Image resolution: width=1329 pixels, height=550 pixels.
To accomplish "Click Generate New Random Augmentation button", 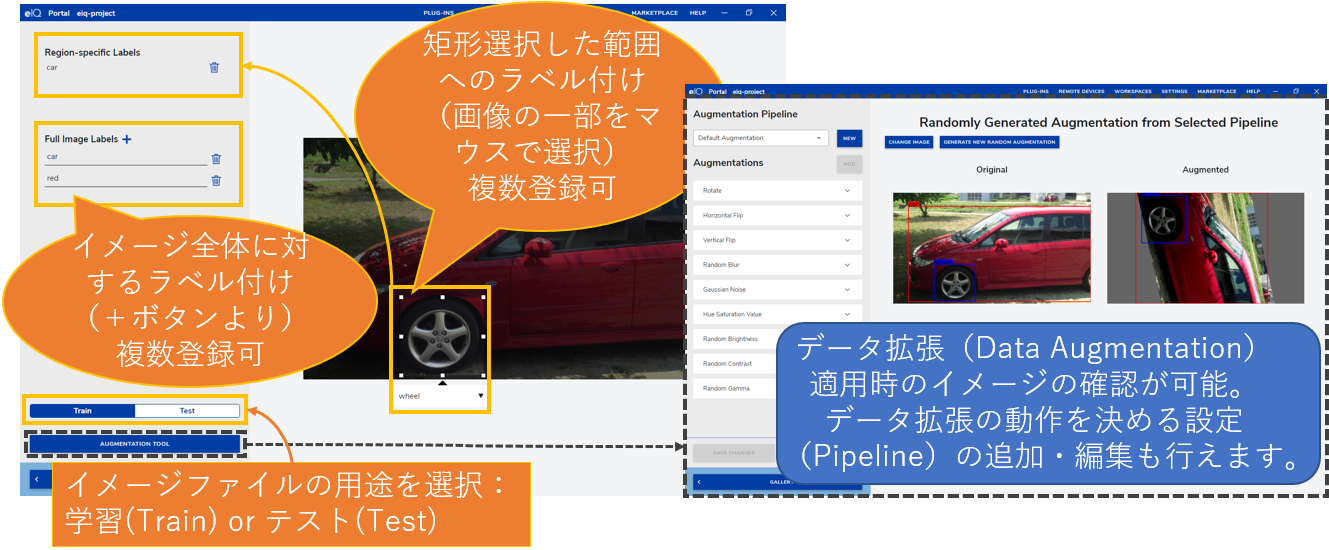I will pos(999,142).
